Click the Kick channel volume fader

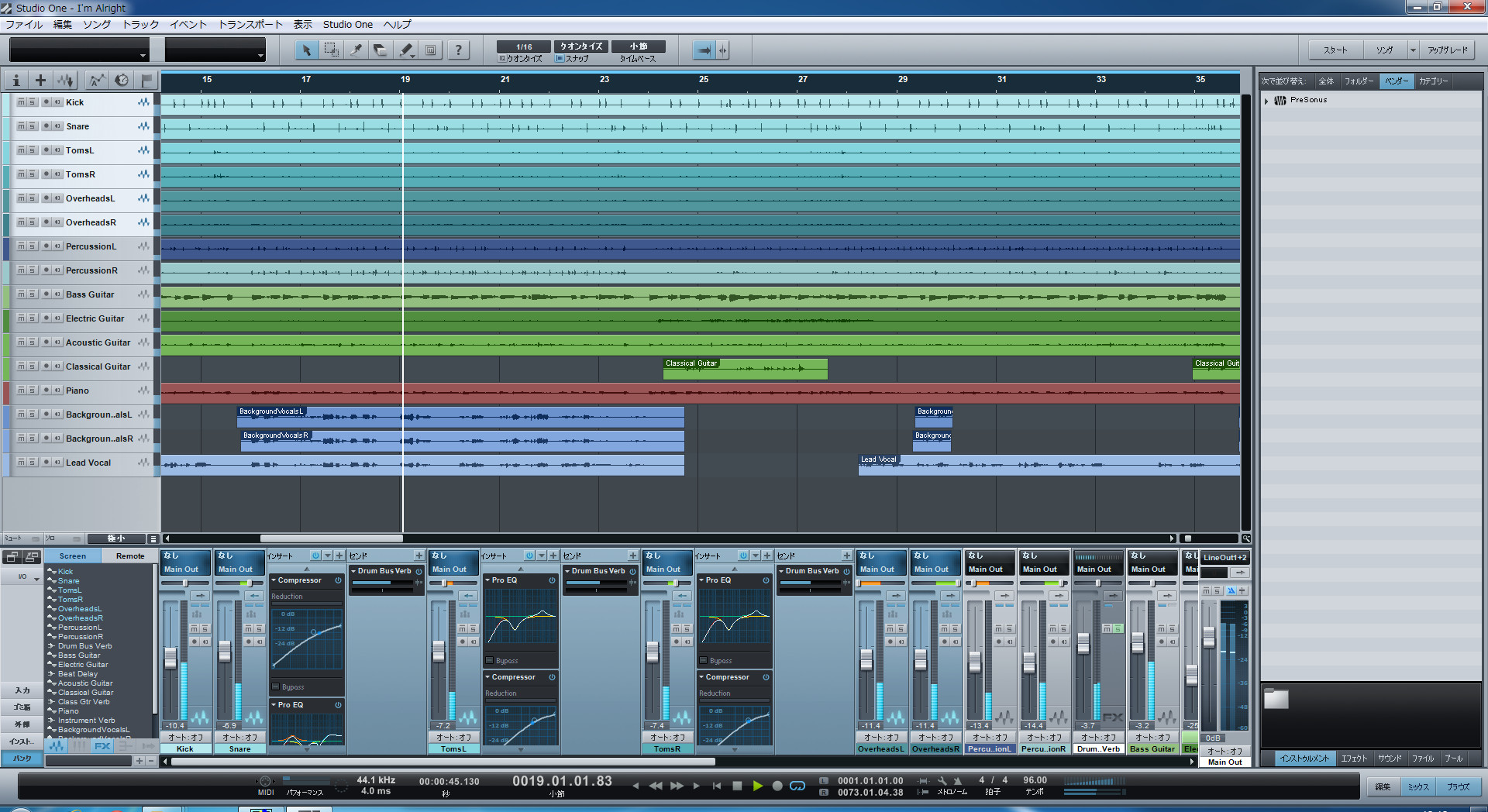pyautogui.click(x=170, y=658)
